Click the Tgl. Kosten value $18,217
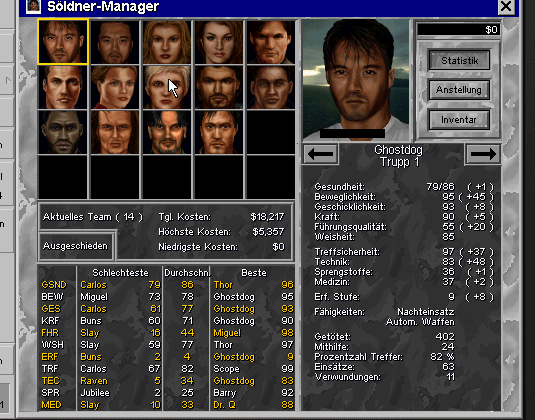This screenshot has width=535, height=420. pyautogui.click(x=267, y=217)
